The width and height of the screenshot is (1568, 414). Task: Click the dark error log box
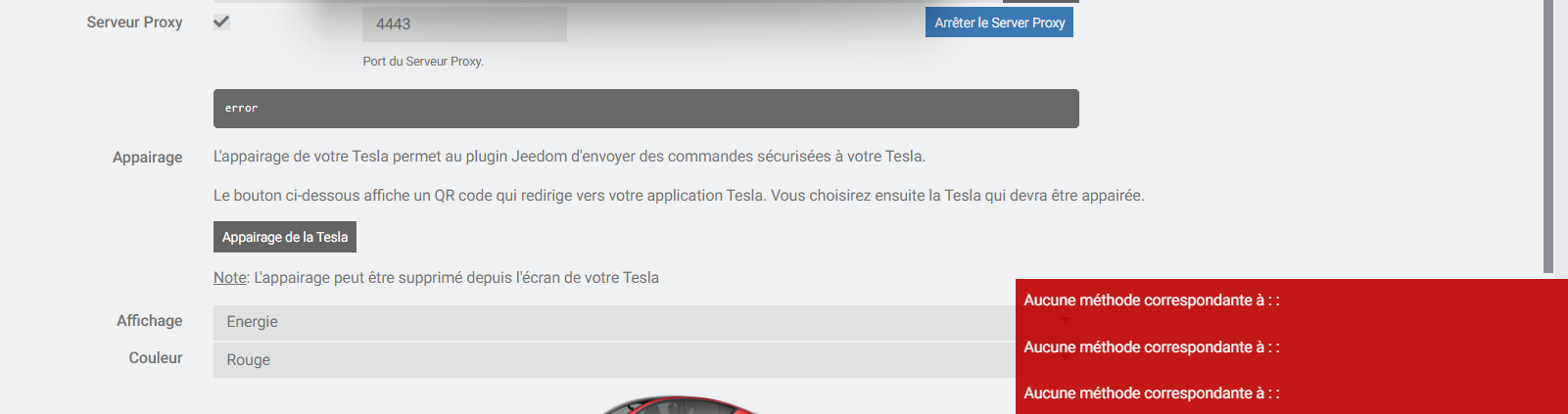pos(645,109)
